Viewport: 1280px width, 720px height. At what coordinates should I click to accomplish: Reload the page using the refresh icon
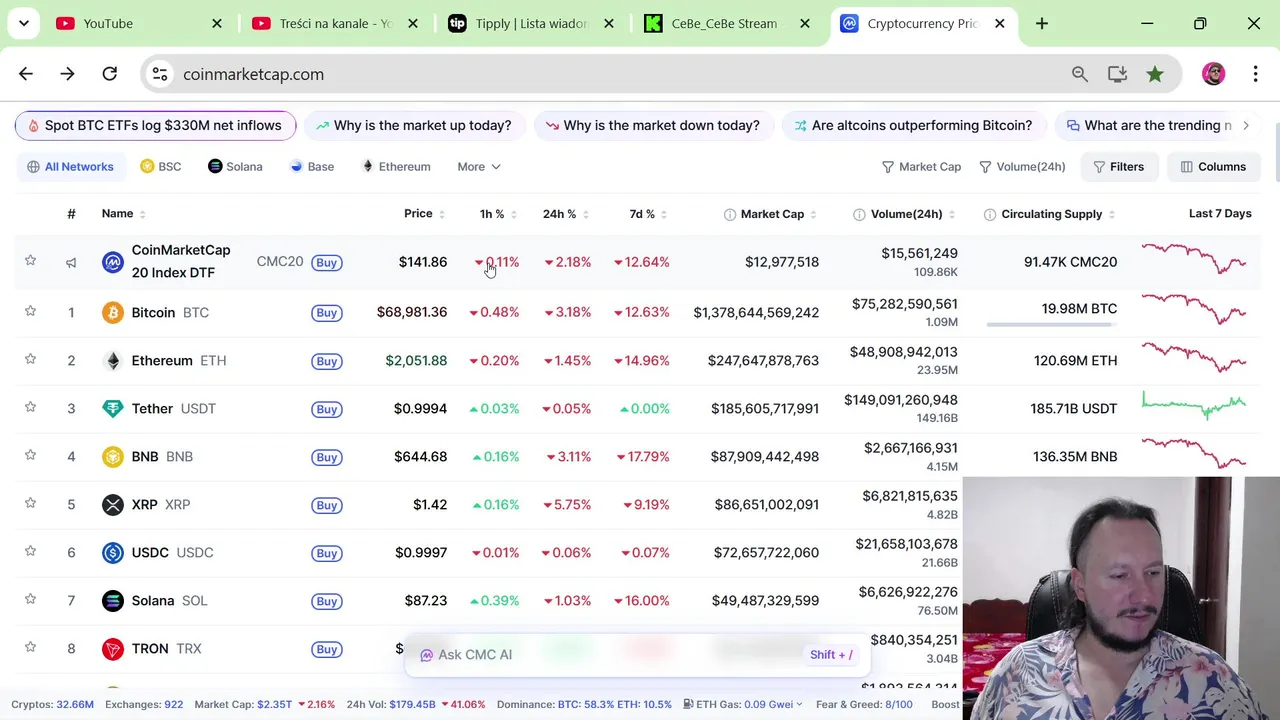pos(110,74)
